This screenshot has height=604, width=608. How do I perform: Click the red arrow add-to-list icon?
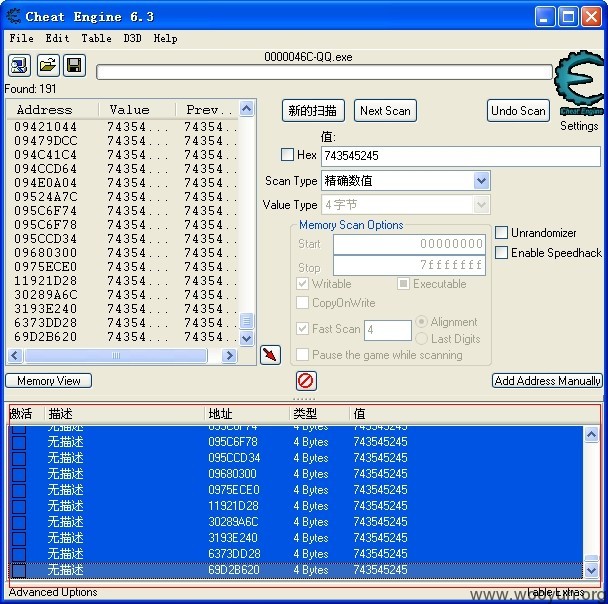(x=270, y=355)
